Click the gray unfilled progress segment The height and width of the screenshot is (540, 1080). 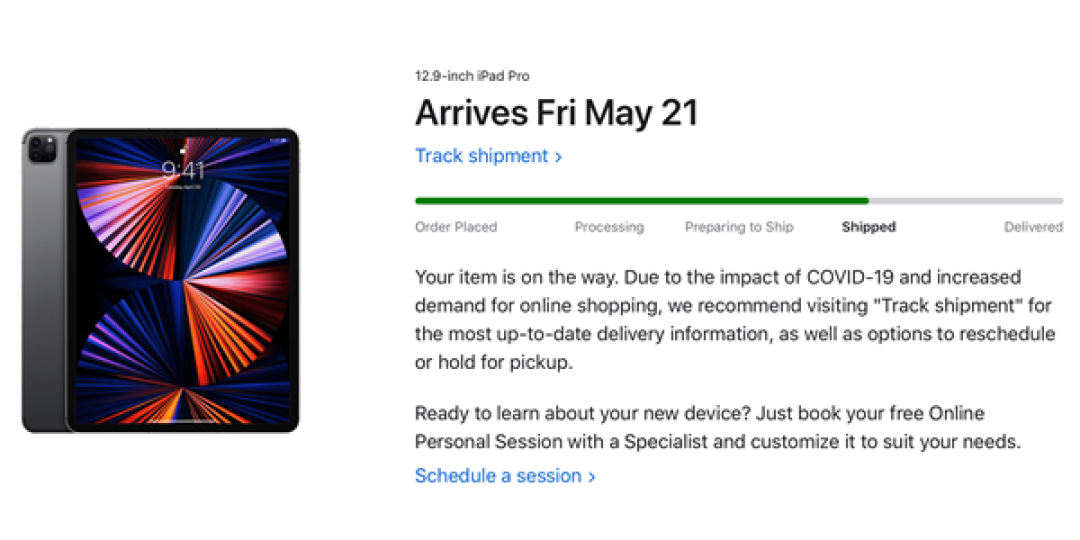pyautogui.click(x=966, y=201)
